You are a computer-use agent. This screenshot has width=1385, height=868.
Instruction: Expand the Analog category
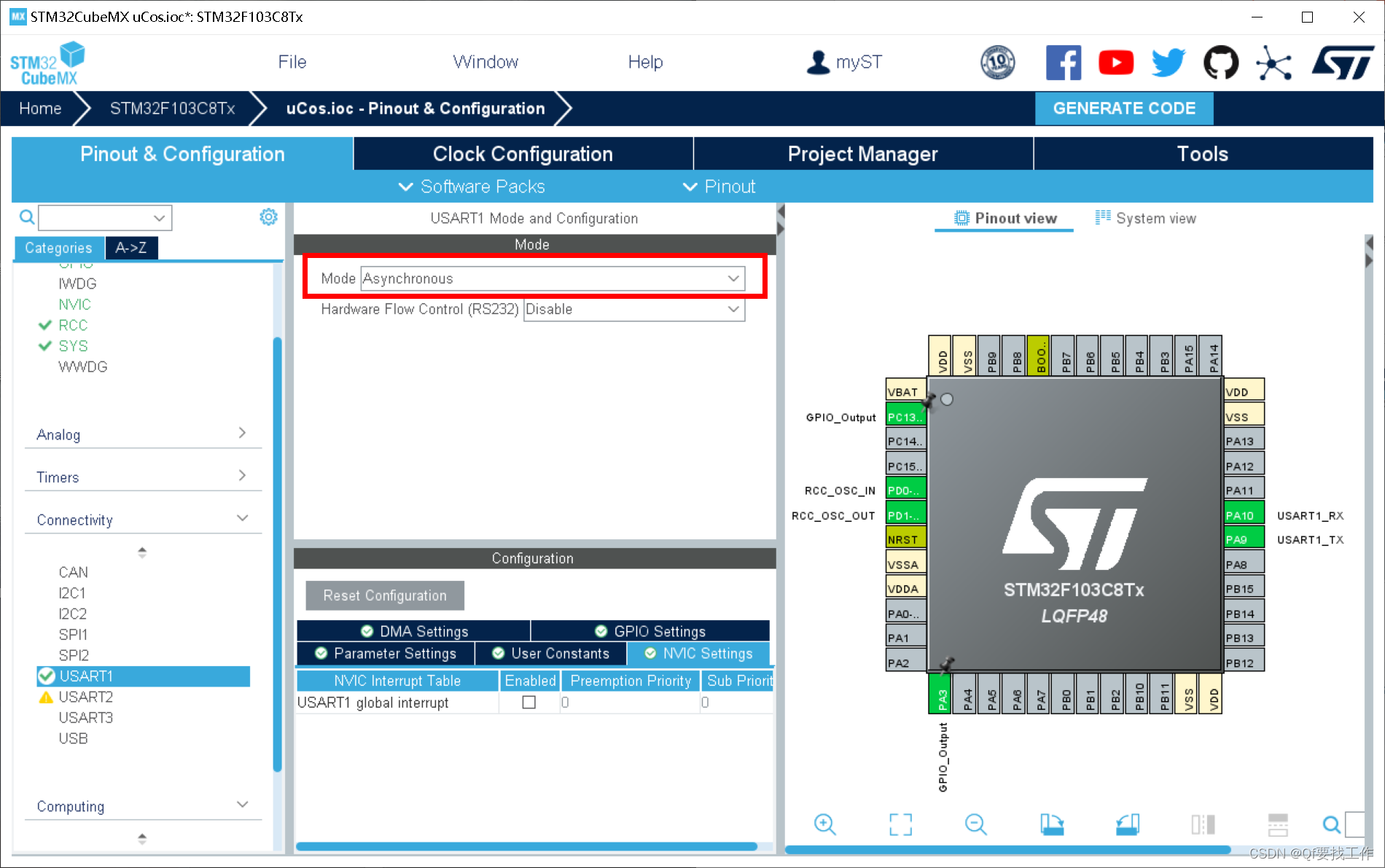pos(143,434)
